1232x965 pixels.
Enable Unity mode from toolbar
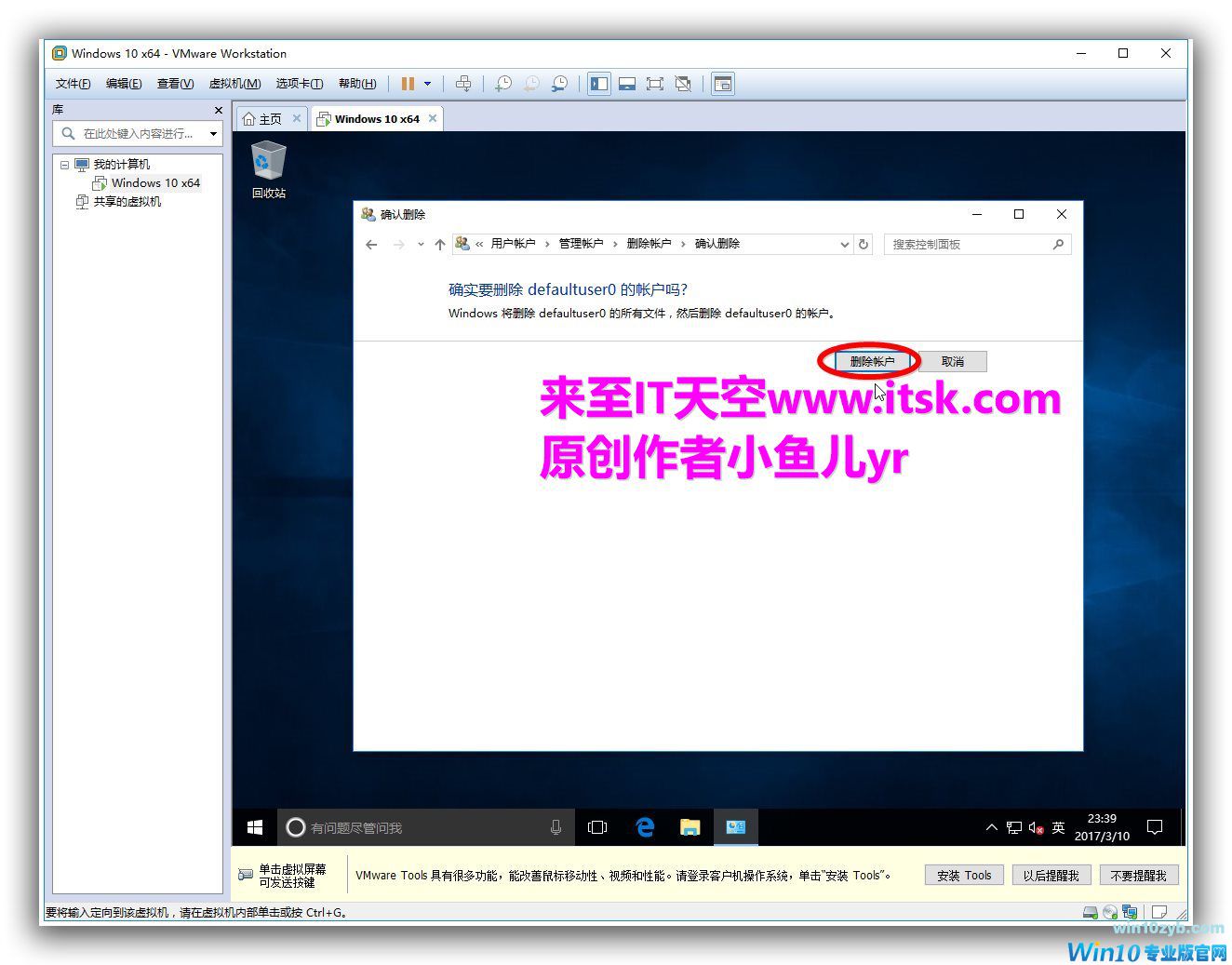click(683, 84)
